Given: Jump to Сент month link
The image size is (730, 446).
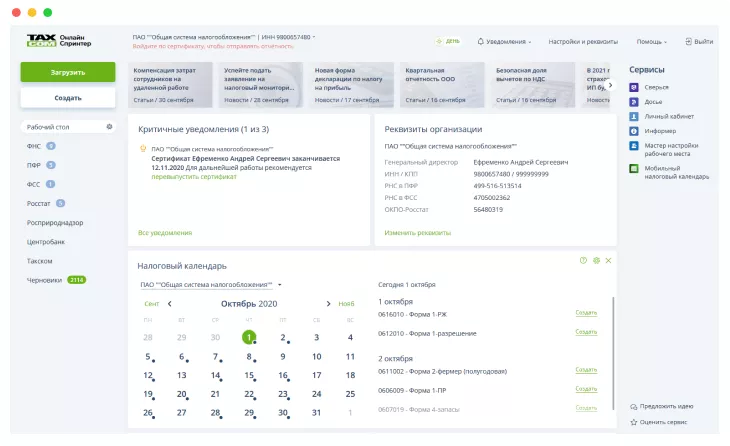Looking at the screenshot, I should coord(152,304).
